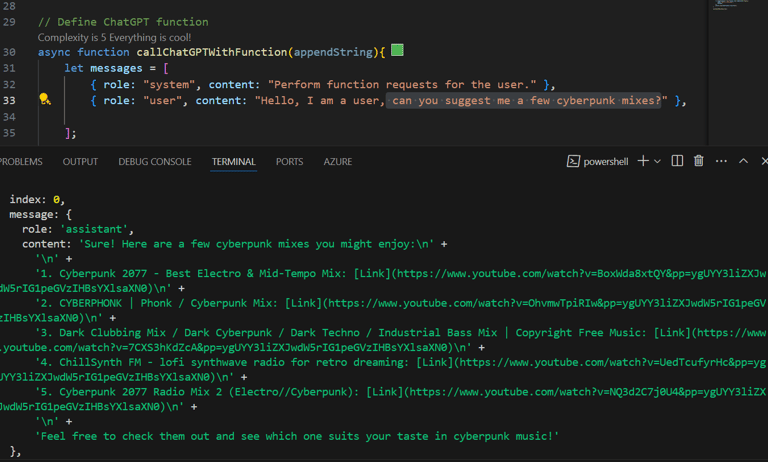The image size is (768, 462).
Task: Open the PROBLEMS panel tab
Action: pyautogui.click(x=21, y=162)
